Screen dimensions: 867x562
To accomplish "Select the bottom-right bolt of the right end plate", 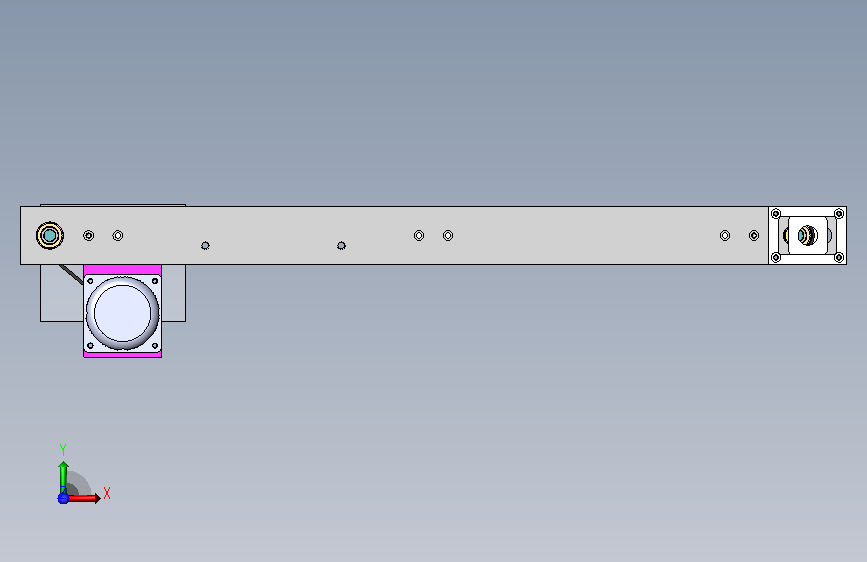I will click(839, 257).
